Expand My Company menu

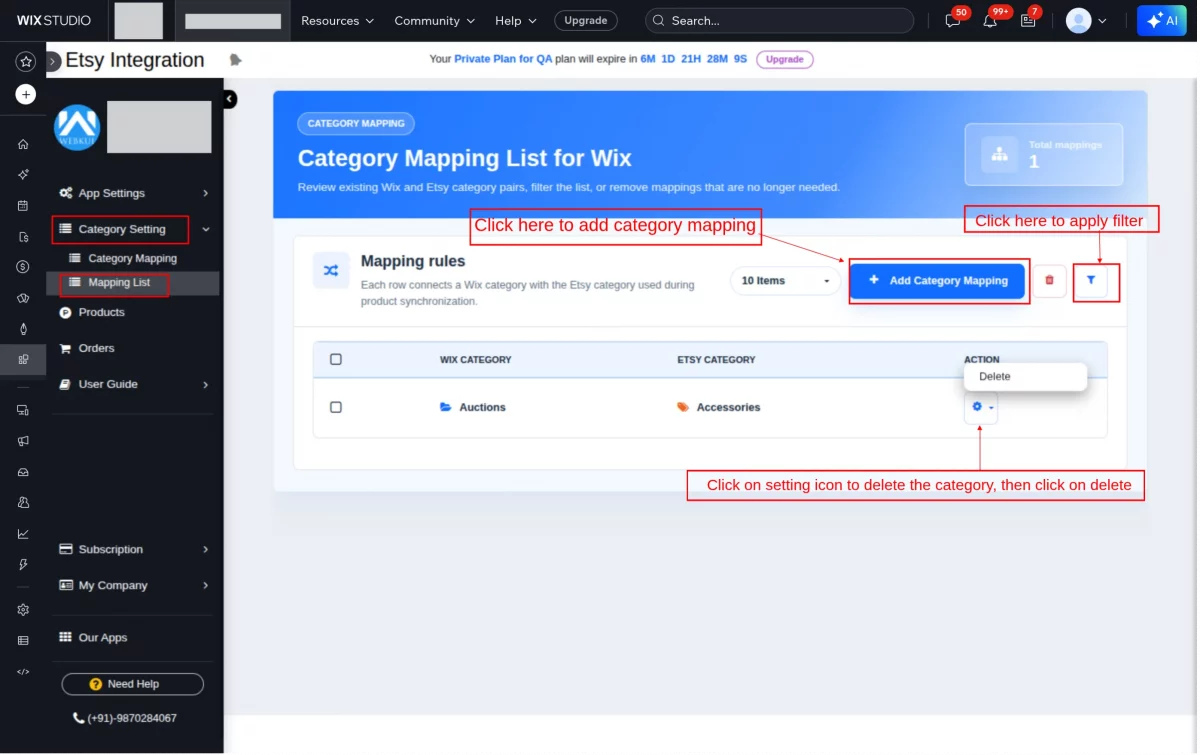(134, 585)
